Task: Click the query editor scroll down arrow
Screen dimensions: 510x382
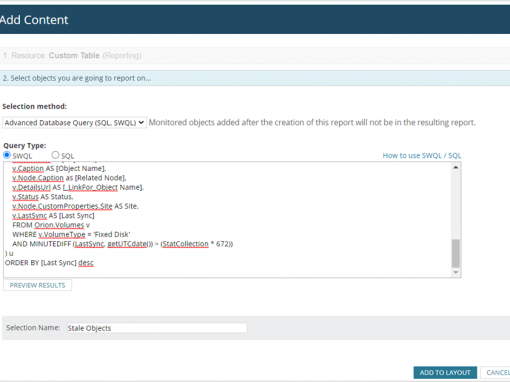Action: [x=456, y=272]
